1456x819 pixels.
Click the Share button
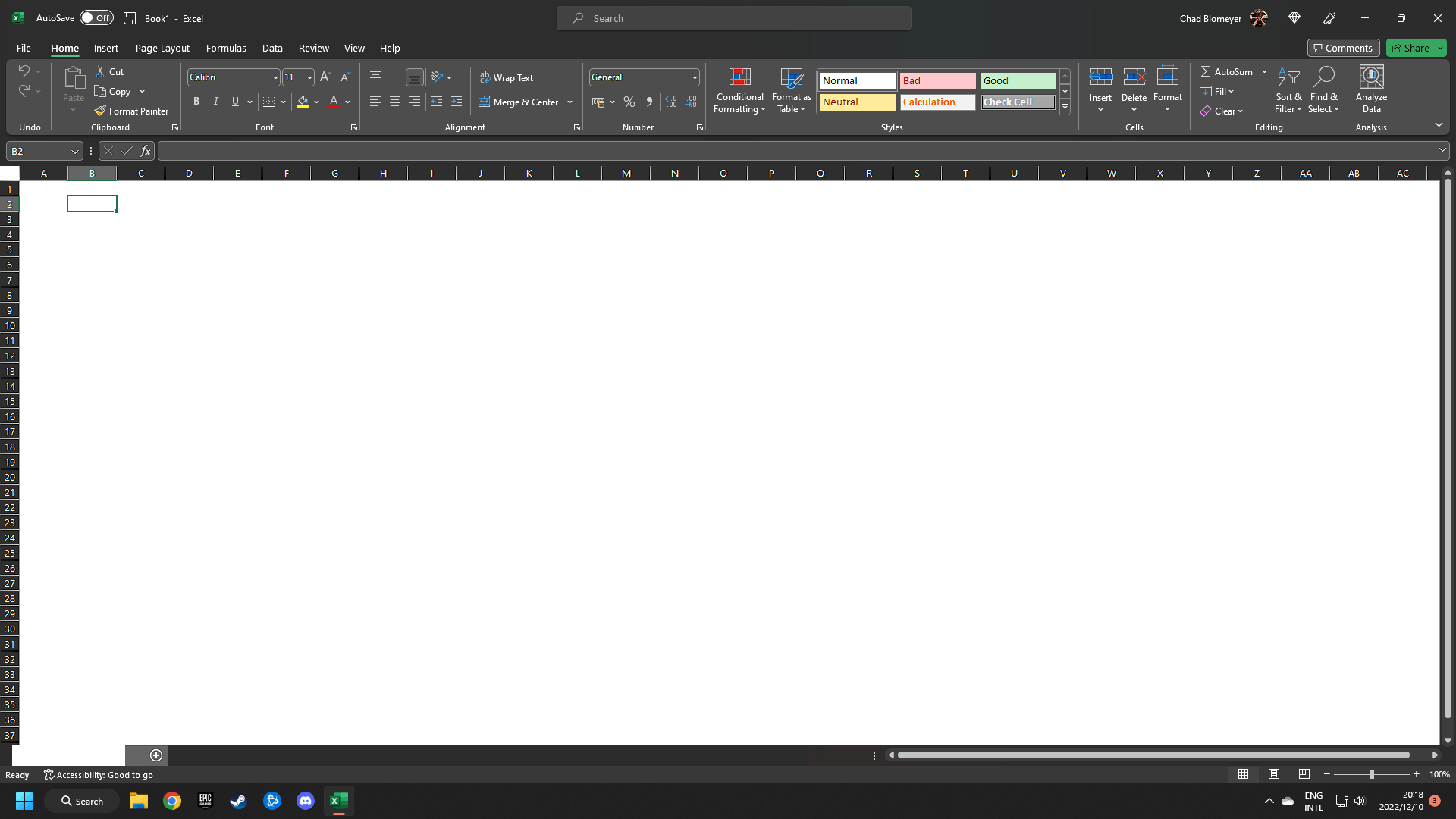pyautogui.click(x=1412, y=48)
